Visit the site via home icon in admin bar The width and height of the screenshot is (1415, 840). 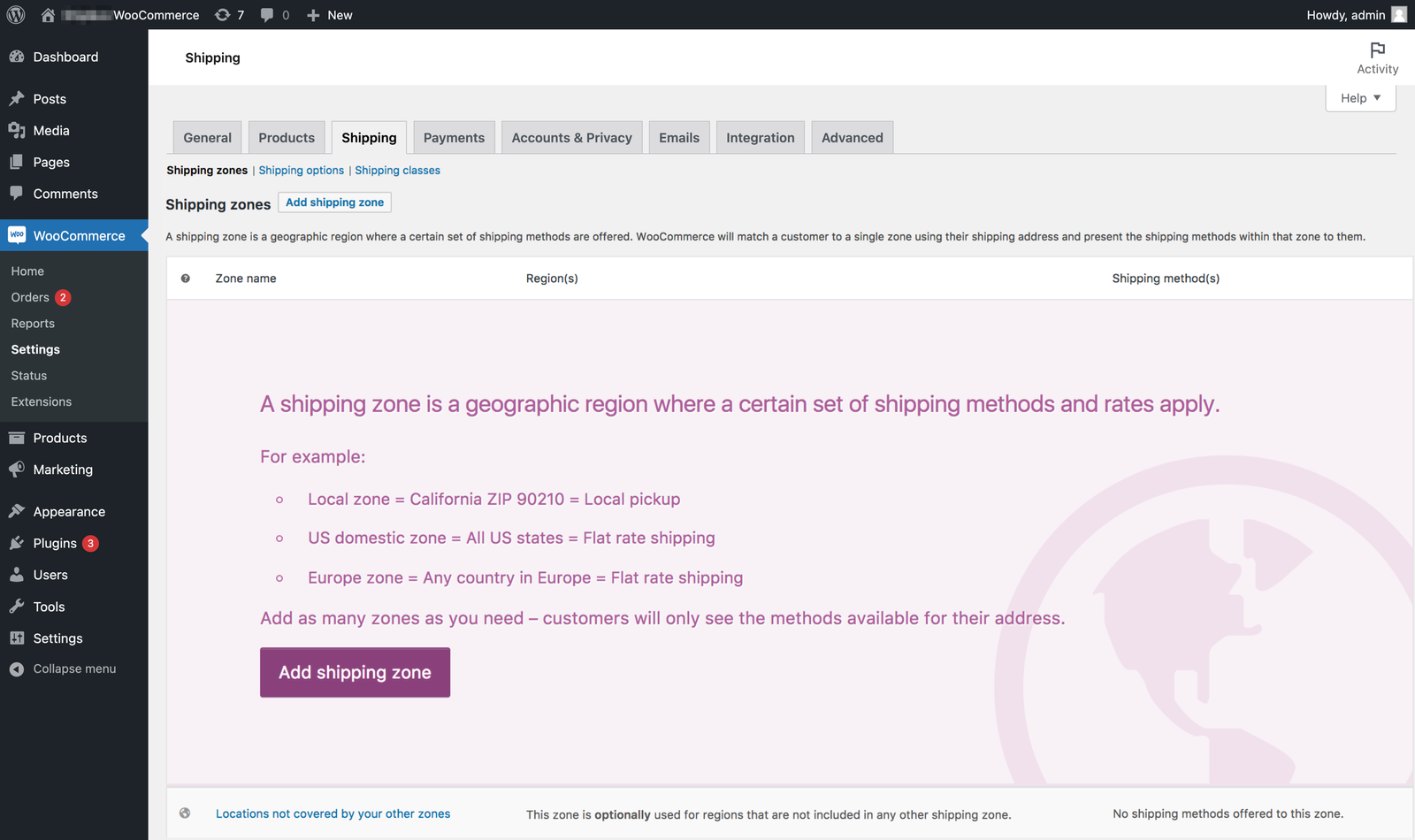click(x=48, y=14)
